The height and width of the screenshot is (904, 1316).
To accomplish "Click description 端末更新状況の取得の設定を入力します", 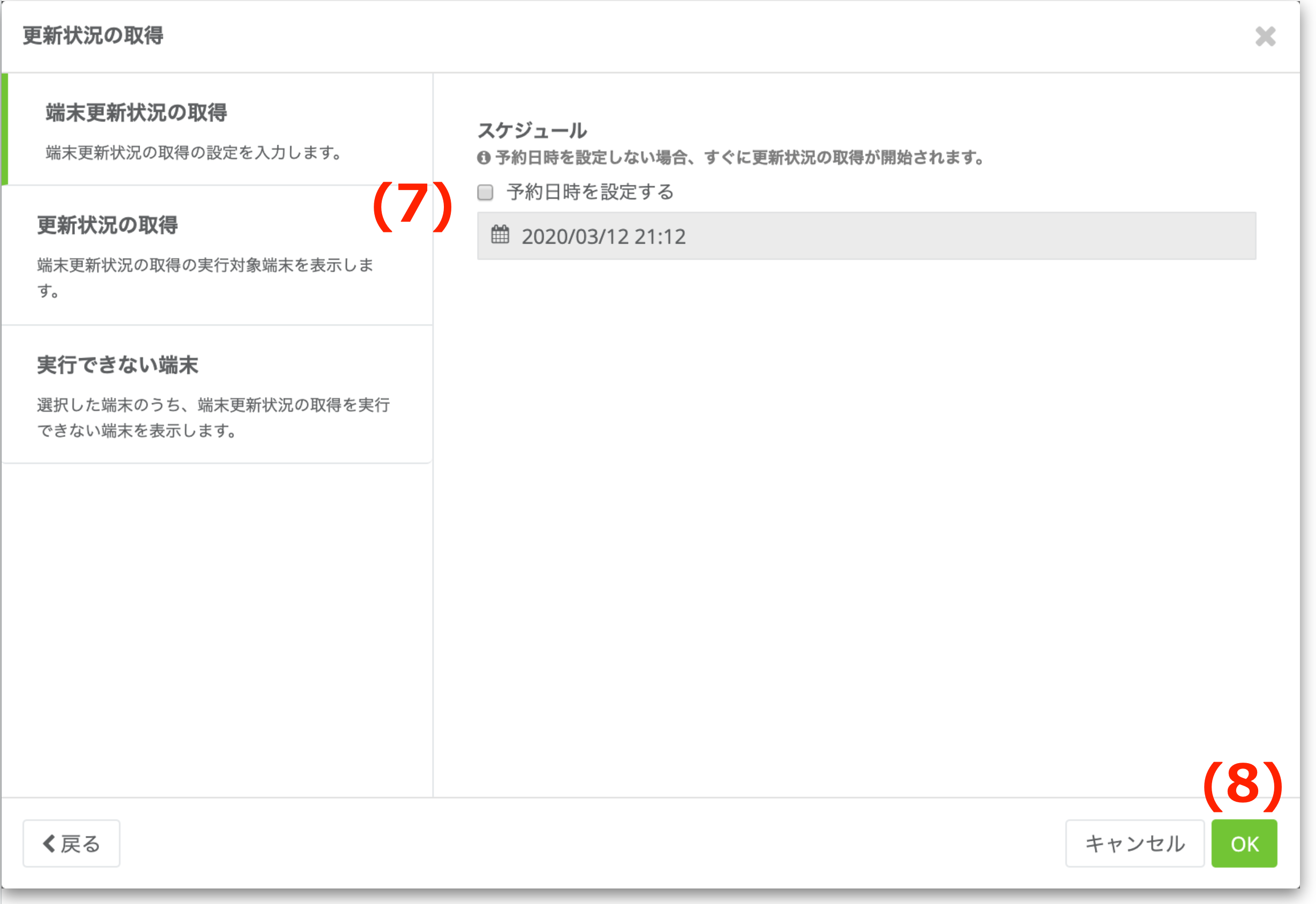I will click(x=194, y=153).
